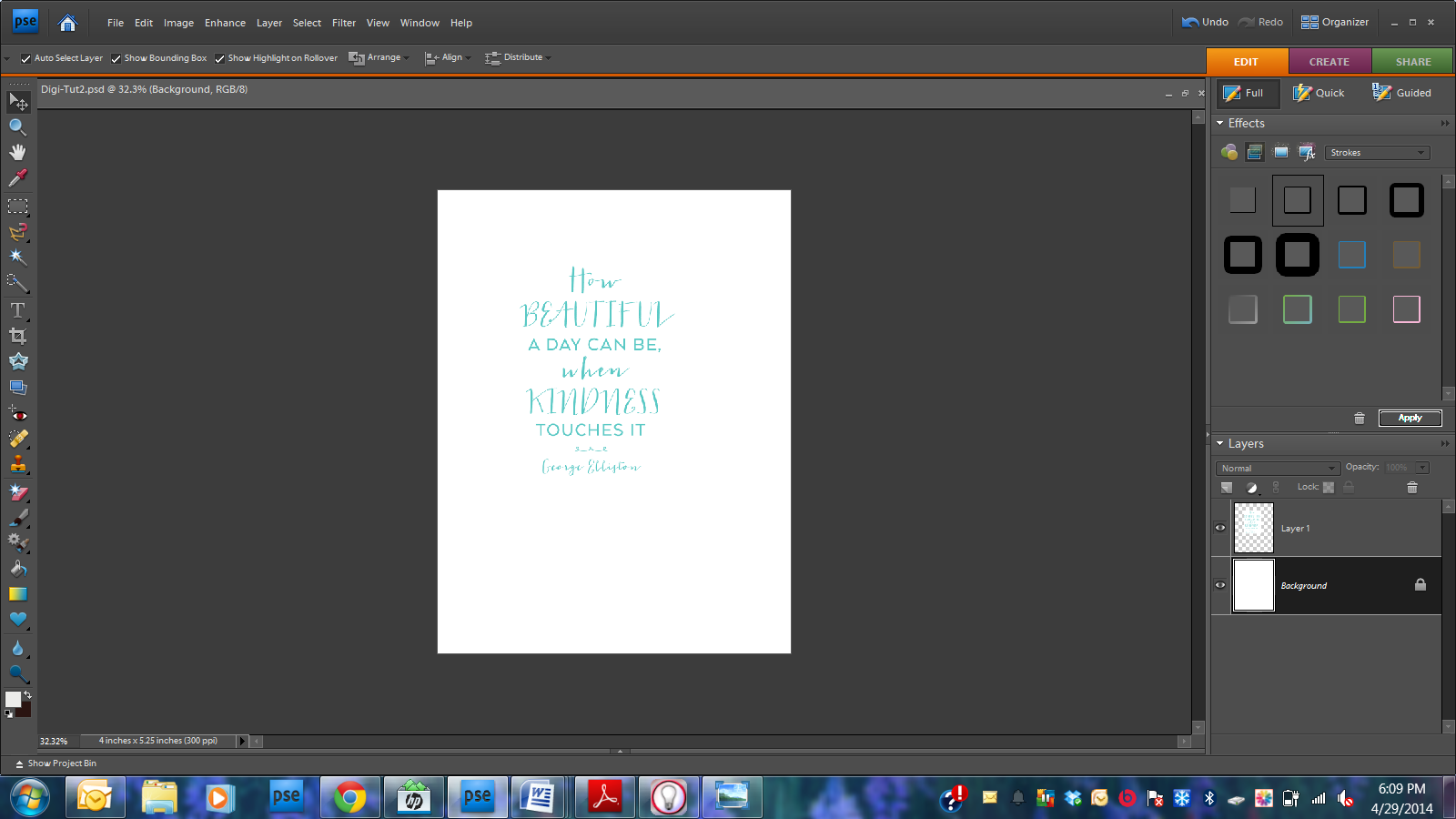
Task: Open Google Chrome from the taskbar
Action: (x=349, y=798)
